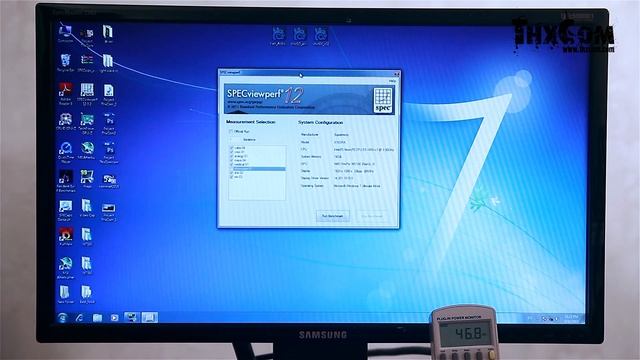
Task: Uncheck the catia-04 viewset
Action: point(231,148)
